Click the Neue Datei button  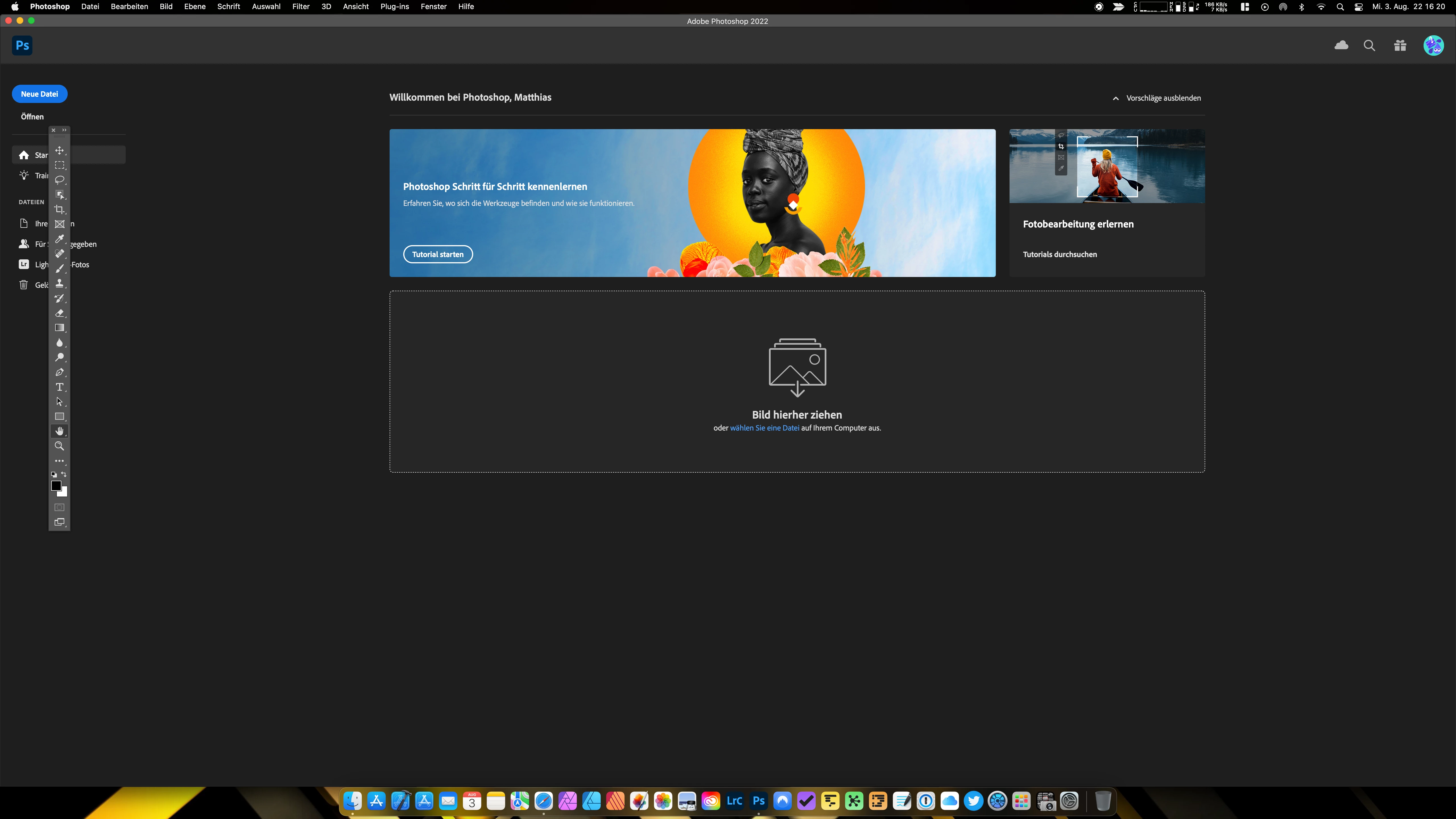[x=40, y=94]
